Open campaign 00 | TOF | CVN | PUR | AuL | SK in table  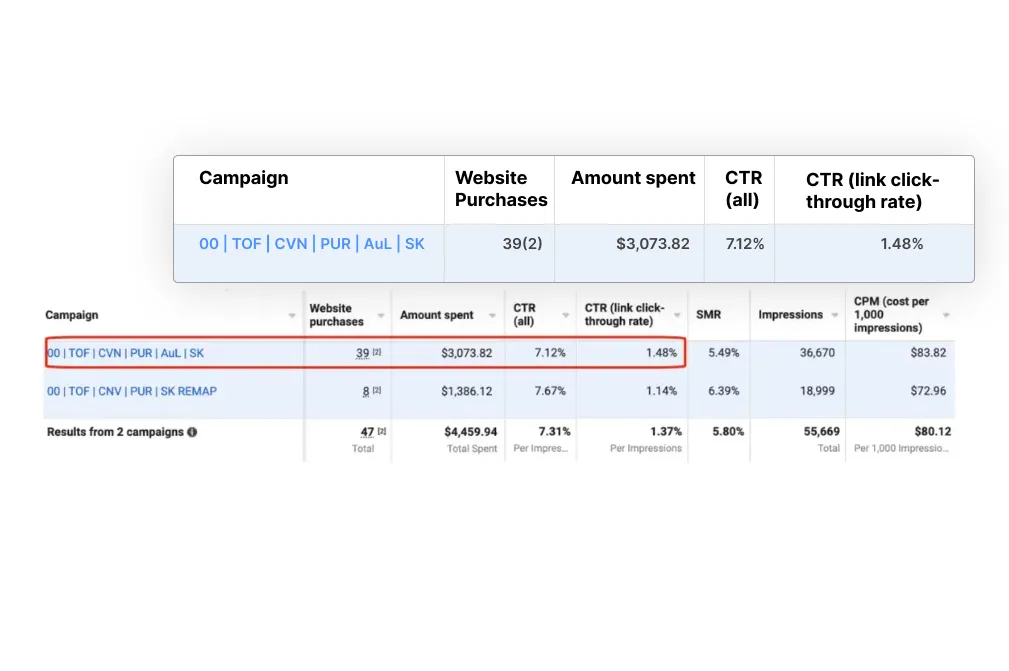(x=125, y=353)
